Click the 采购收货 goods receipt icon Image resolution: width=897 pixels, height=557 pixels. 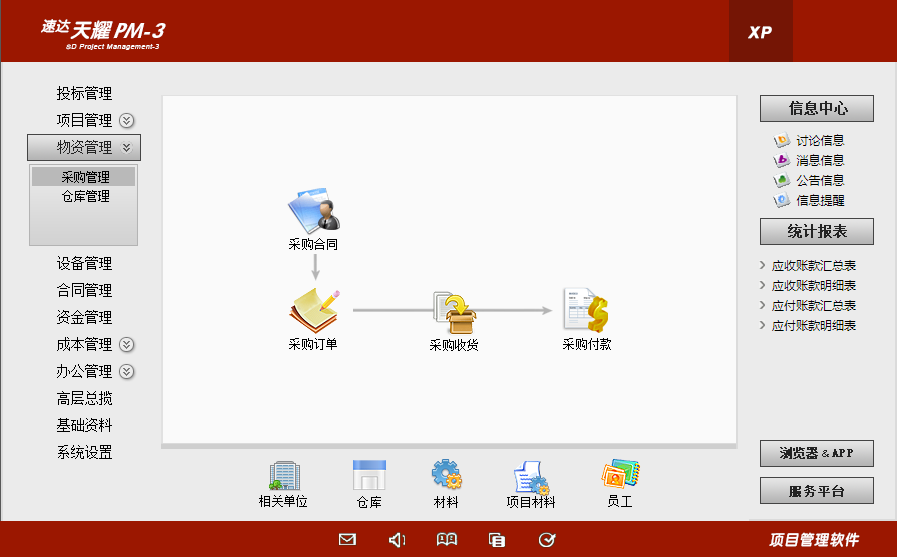click(454, 312)
